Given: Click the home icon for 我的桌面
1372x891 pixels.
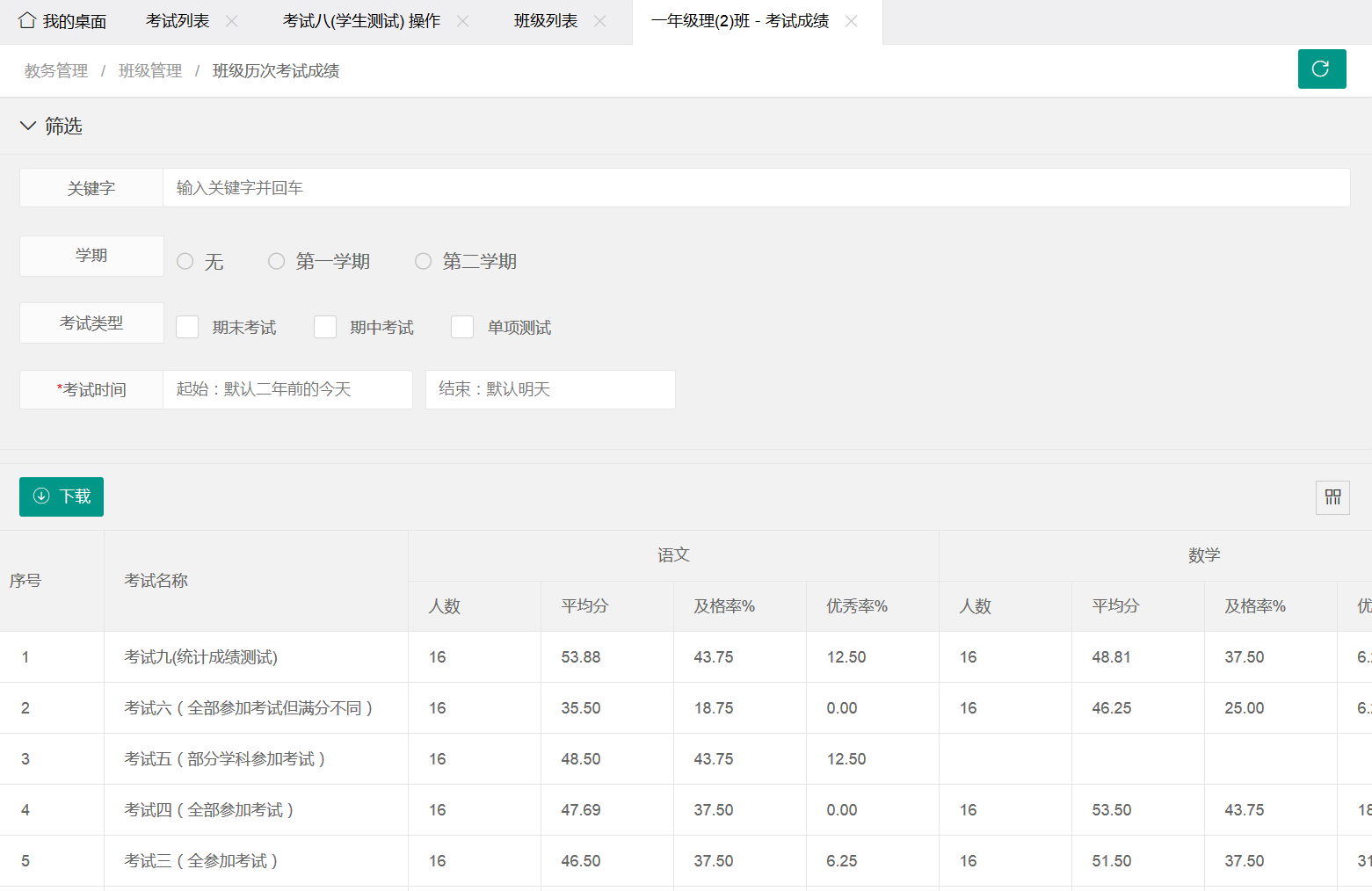Looking at the screenshot, I should point(27,20).
